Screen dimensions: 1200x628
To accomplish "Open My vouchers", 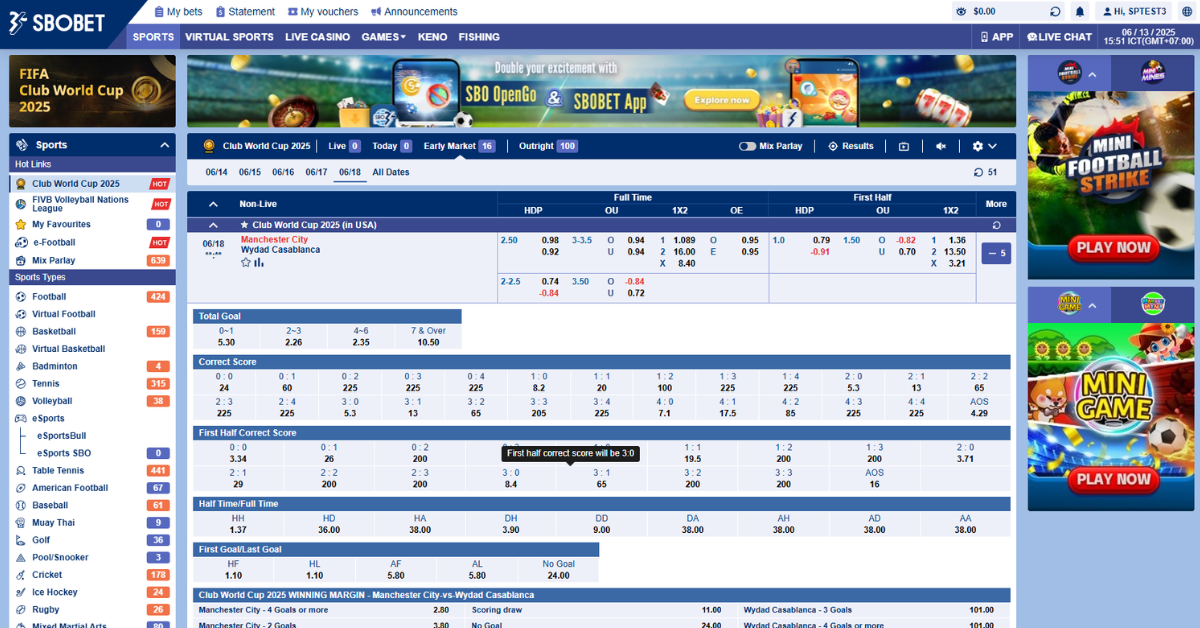I will point(323,12).
